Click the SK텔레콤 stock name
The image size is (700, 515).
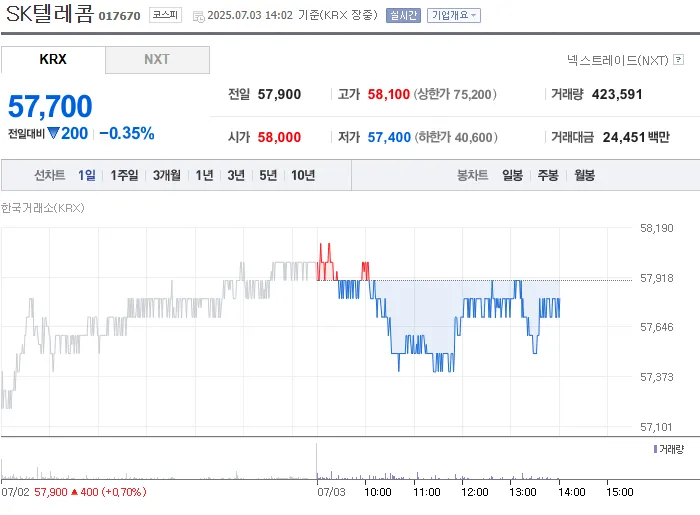[50, 13]
